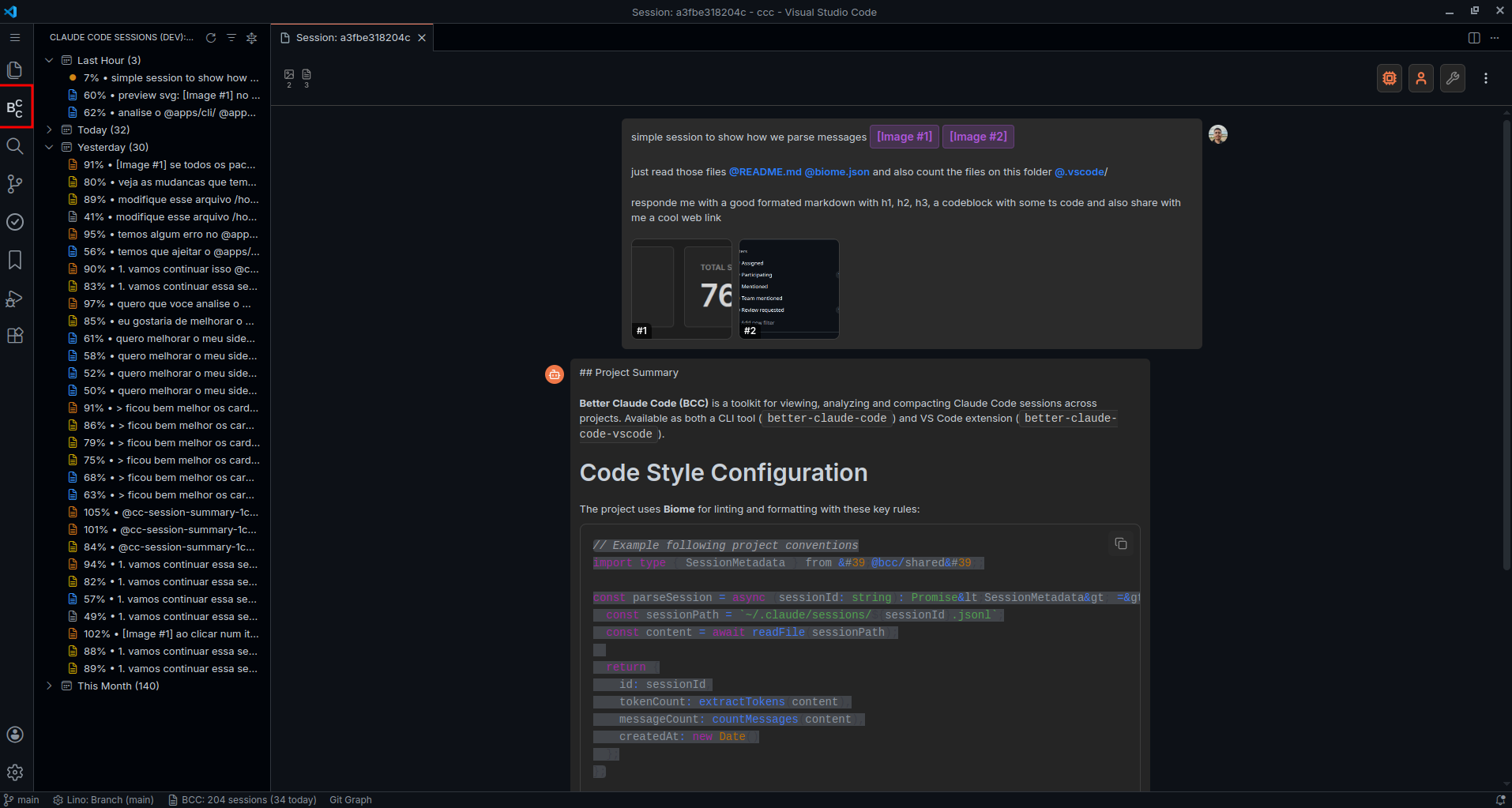This screenshot has width=1512, height=808.
Task: Open the BCC sessions view in activity bar
Action: click(15, 107)
